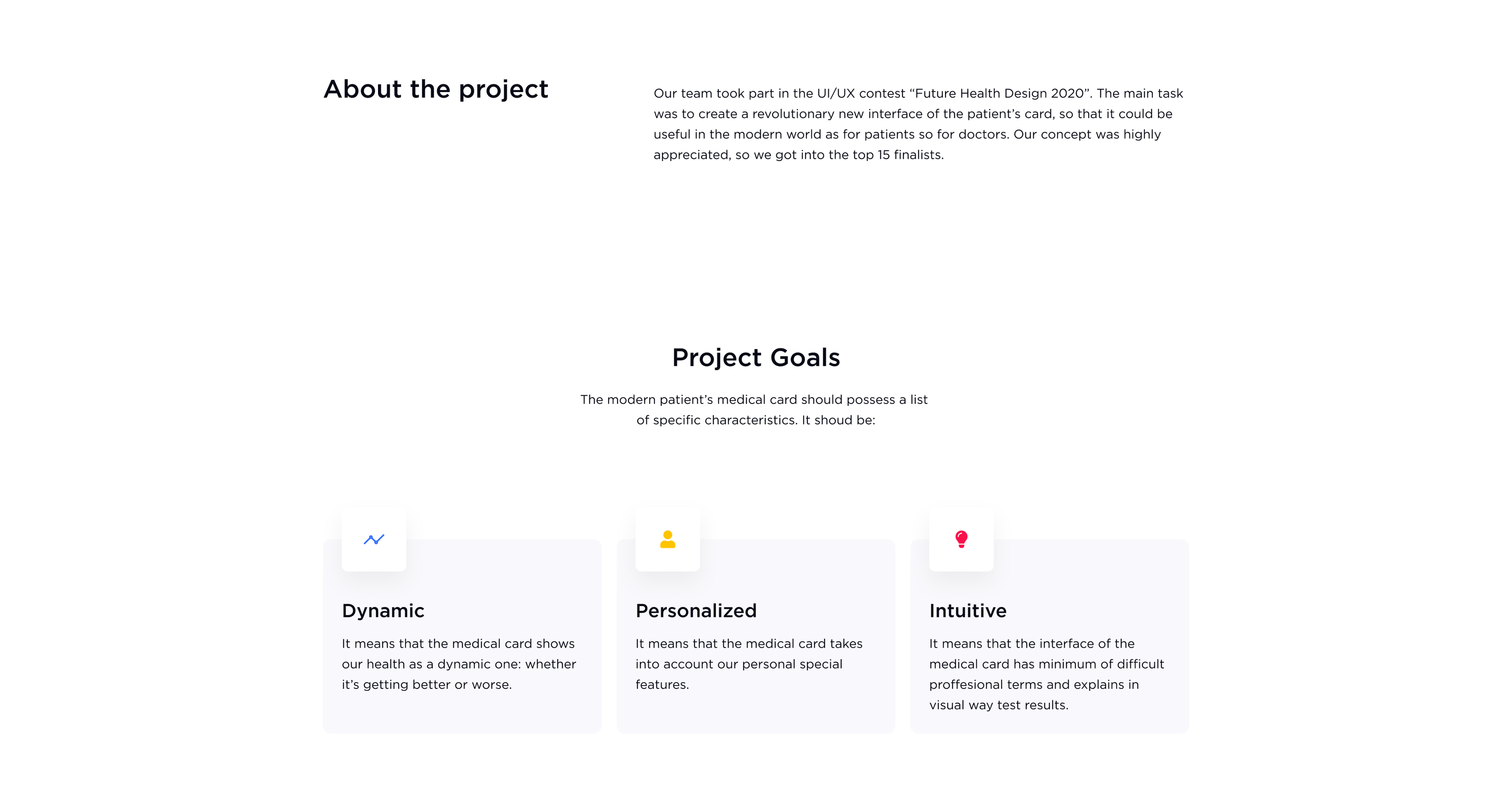
Task: Click "It means that the interface of the" line
Action: pos(1031,643)
